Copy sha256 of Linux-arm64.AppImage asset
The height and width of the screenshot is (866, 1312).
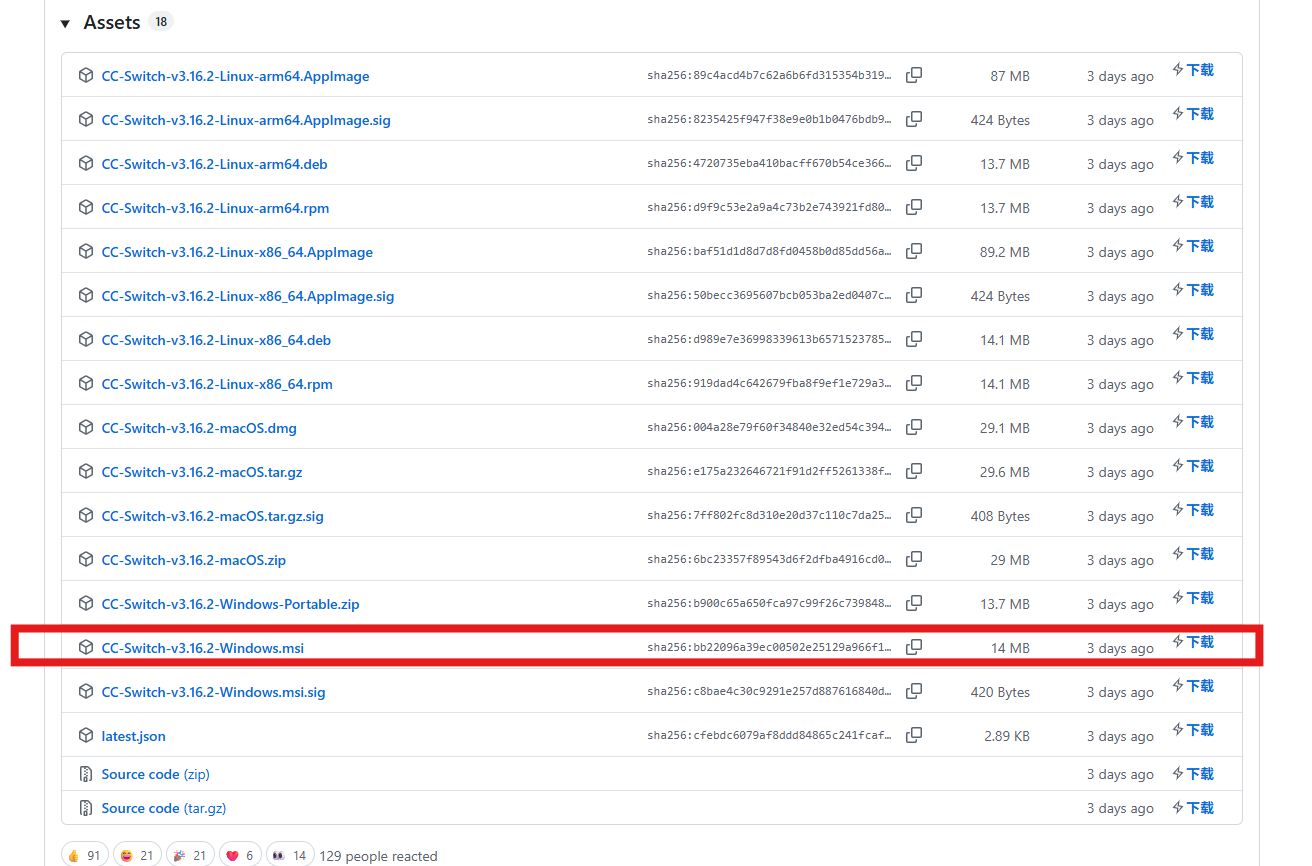pyautogui.click(x=914, y=76)
